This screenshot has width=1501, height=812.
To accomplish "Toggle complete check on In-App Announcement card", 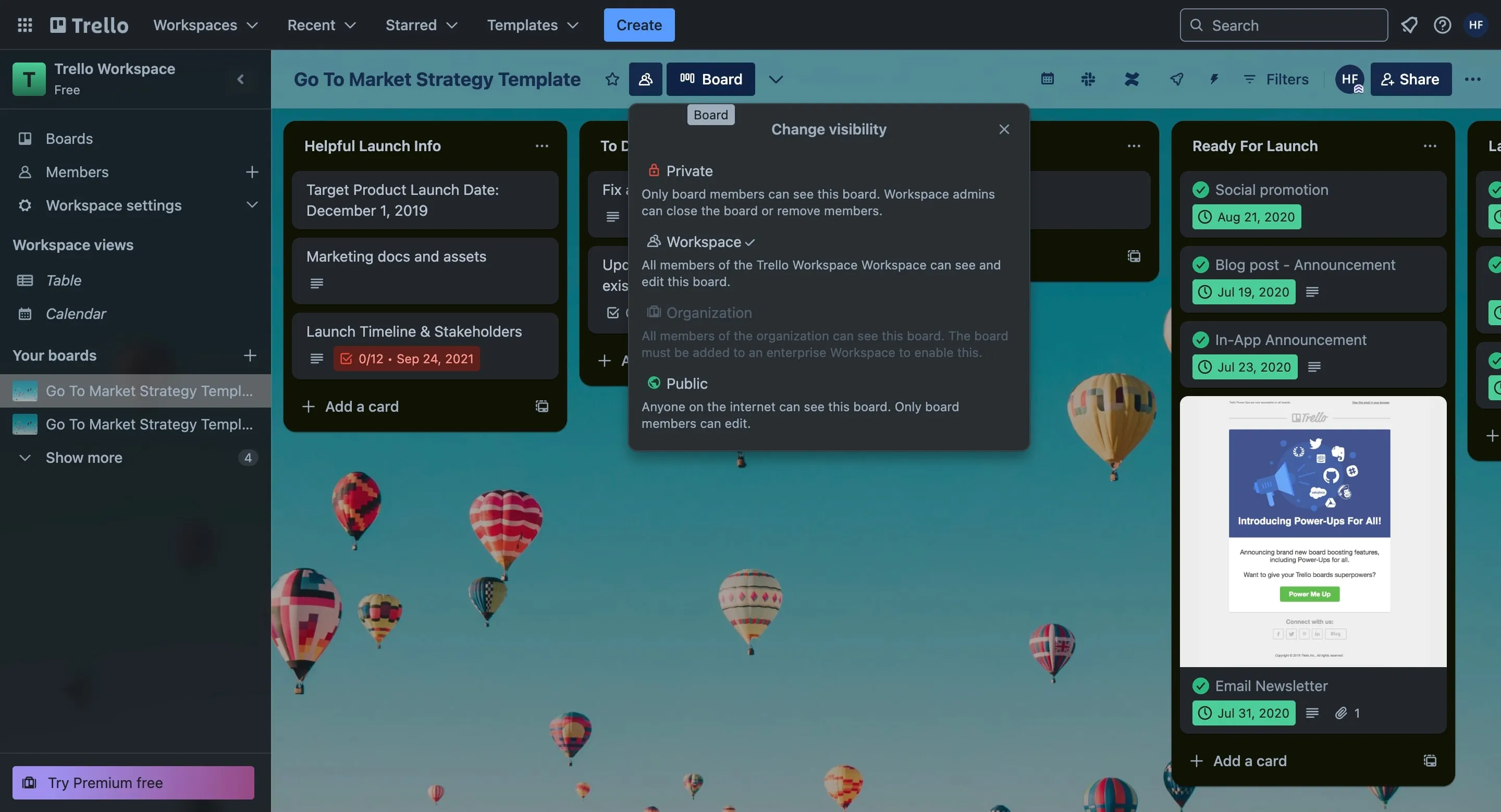I will (x=1200, y=340).
